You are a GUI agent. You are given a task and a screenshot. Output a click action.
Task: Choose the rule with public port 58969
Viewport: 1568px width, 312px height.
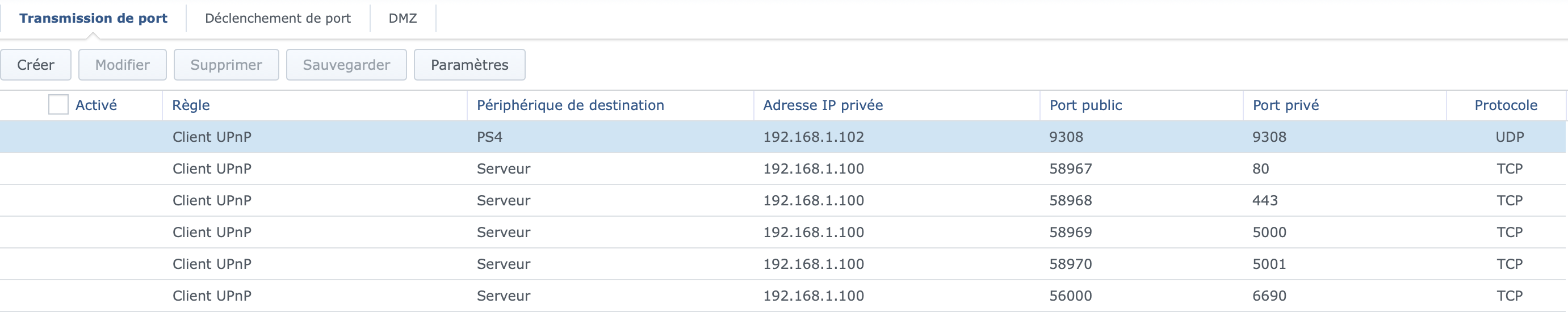[x=1070, y=231]
